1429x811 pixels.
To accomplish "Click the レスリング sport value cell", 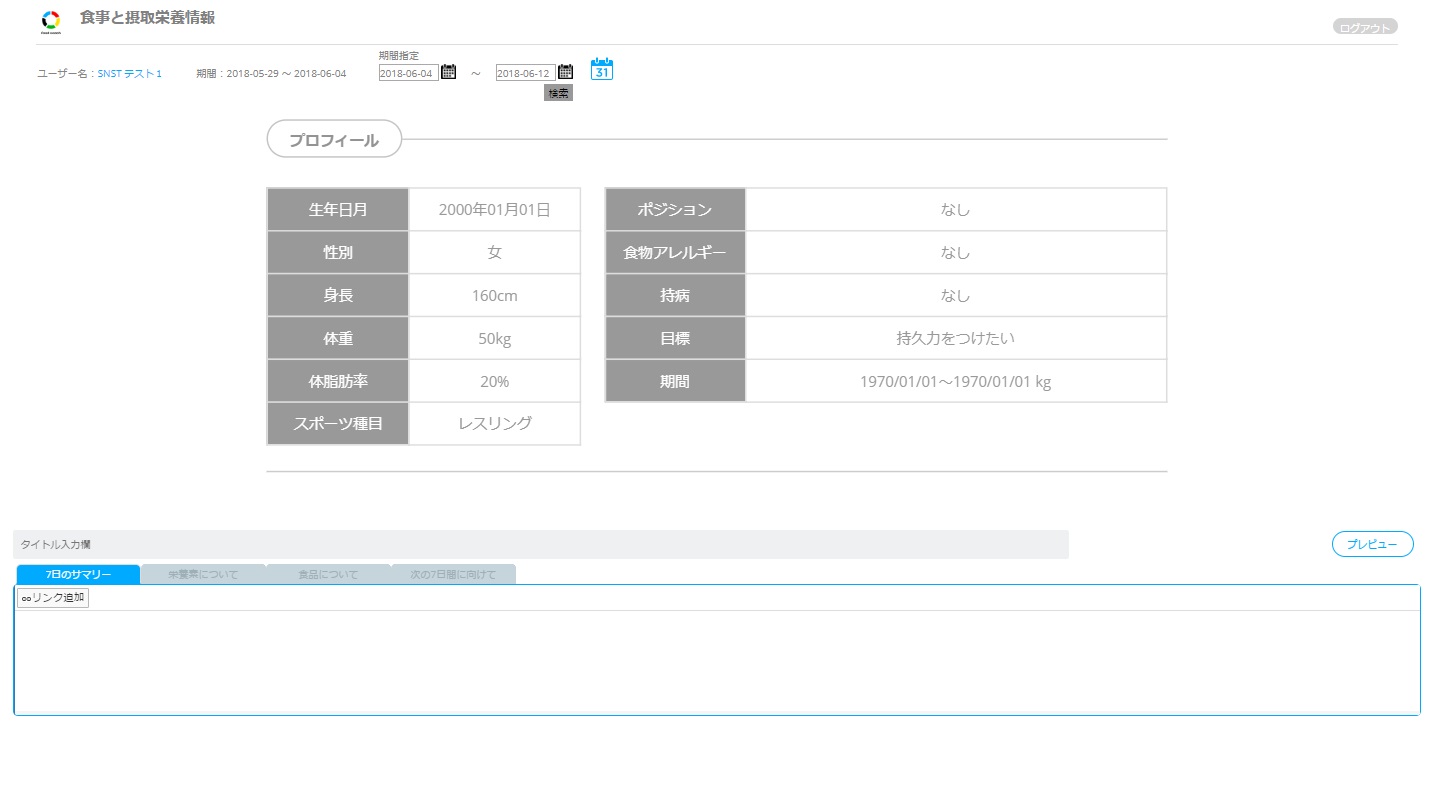I will coord(494,424).
